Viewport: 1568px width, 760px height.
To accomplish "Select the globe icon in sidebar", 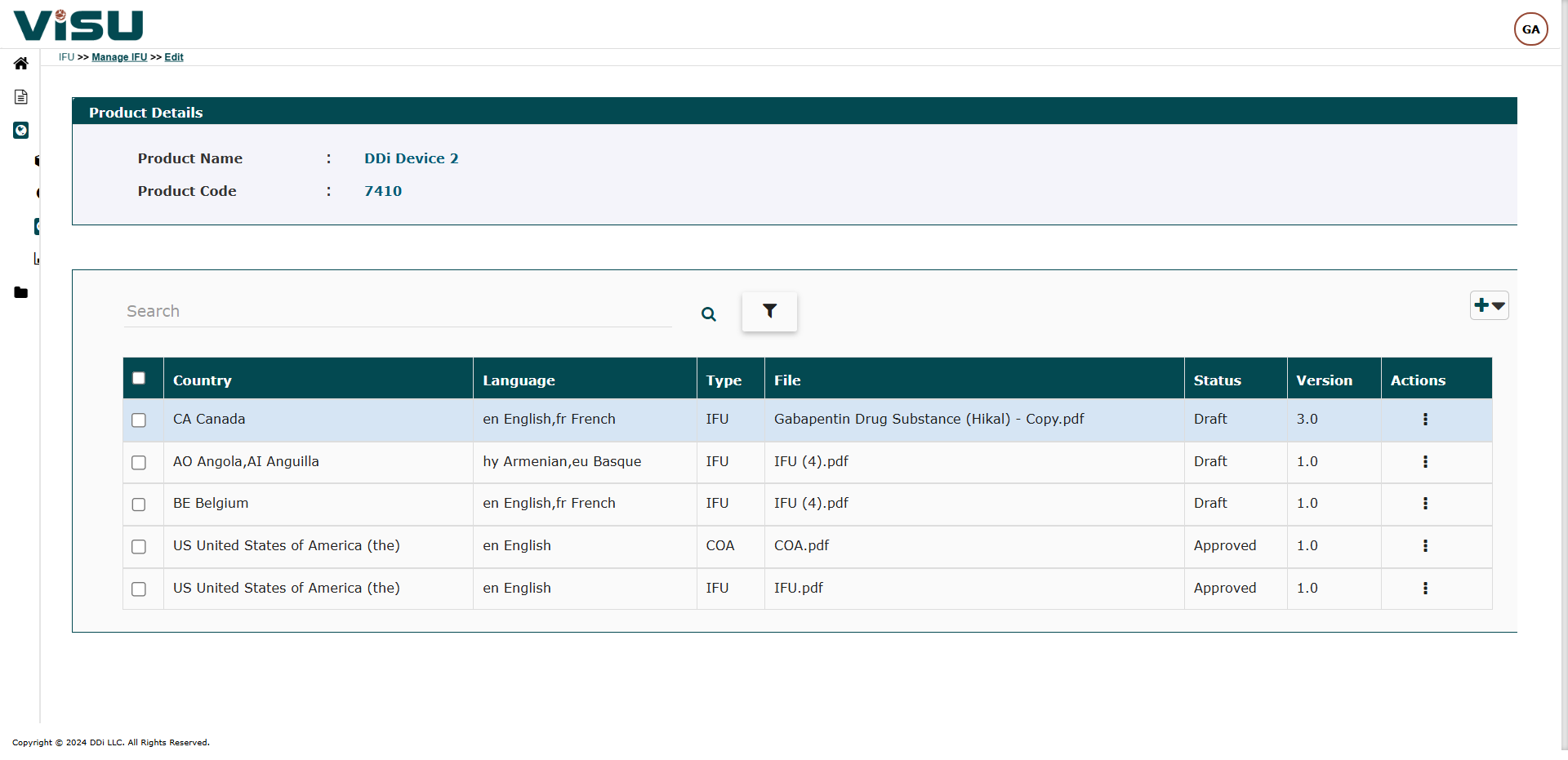I will (21, 131).
